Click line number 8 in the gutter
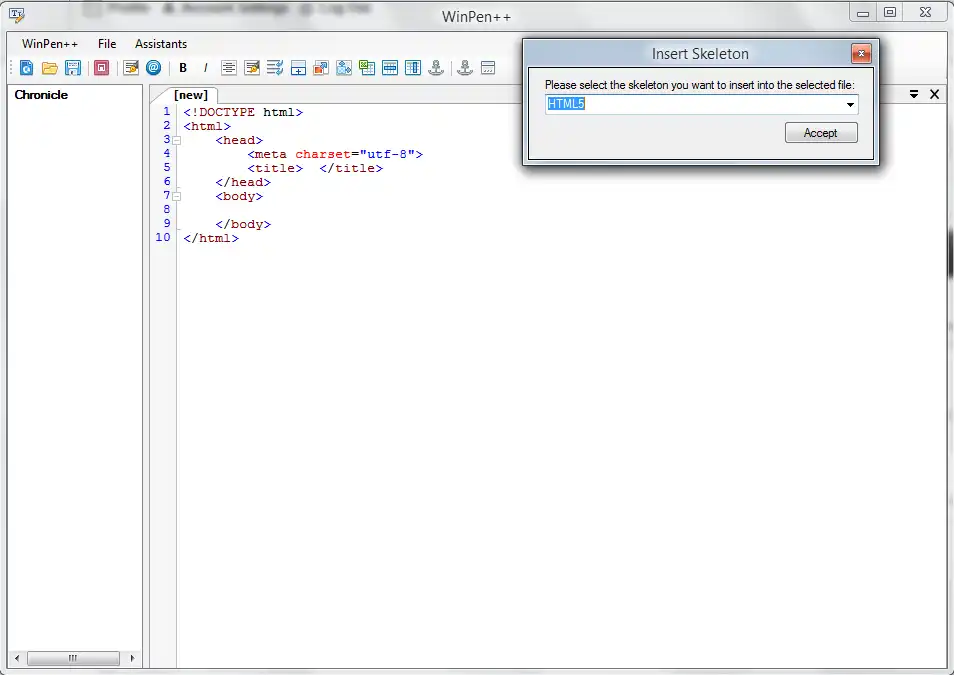Viewport: 954px width, 675px height. 167,209
